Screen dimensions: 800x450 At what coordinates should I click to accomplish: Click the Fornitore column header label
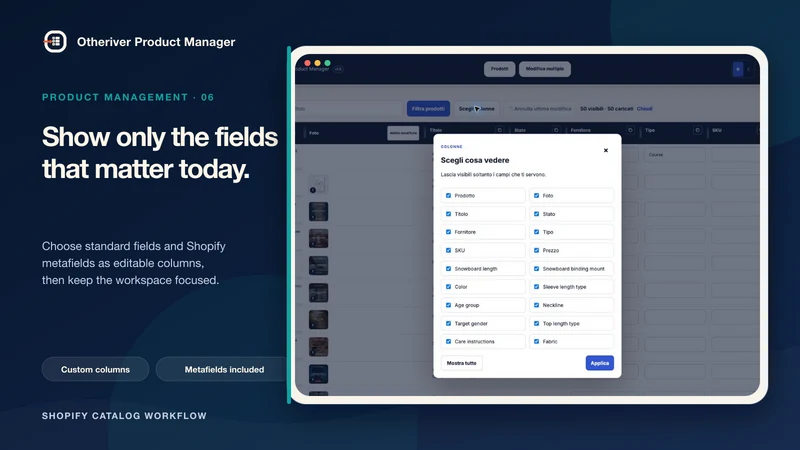581,130
